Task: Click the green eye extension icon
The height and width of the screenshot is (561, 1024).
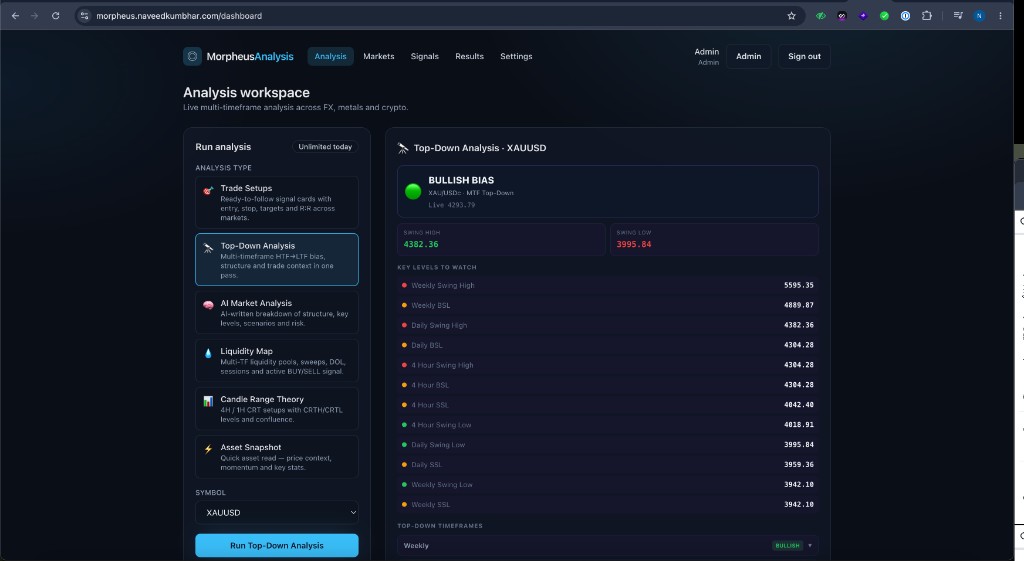Action: pyautogui.click(x=821, y=16)
